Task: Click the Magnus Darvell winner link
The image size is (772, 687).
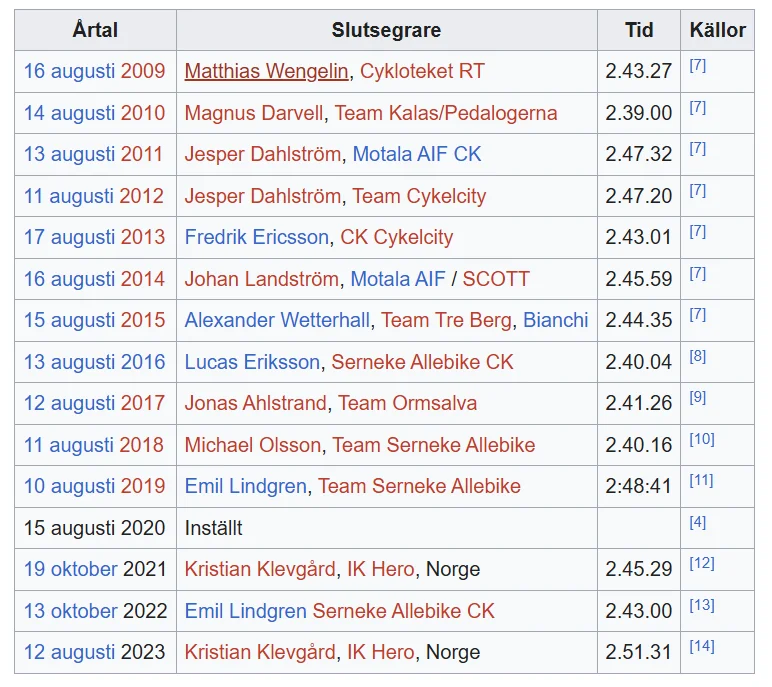Action: [254, 113]
